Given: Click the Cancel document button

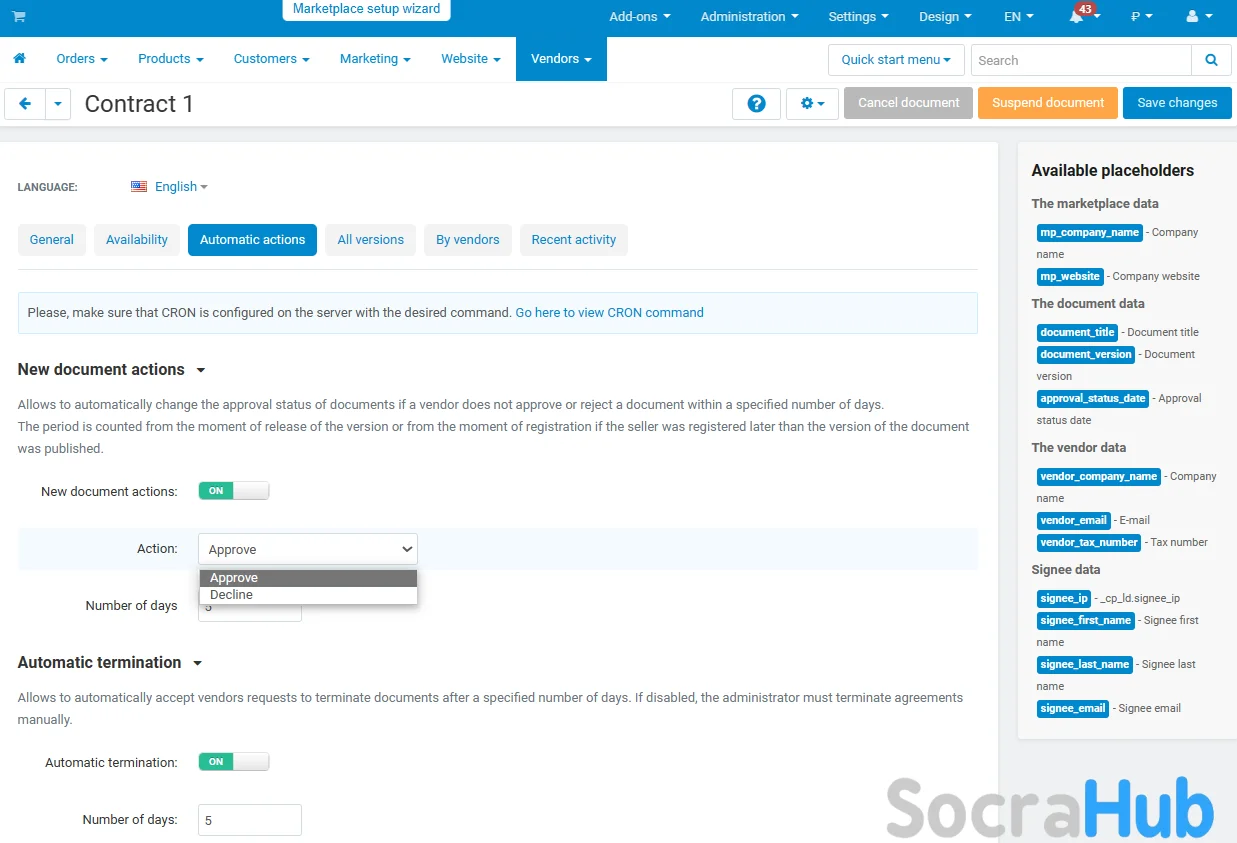Looking at the screenshot, I should coord(908,103).
